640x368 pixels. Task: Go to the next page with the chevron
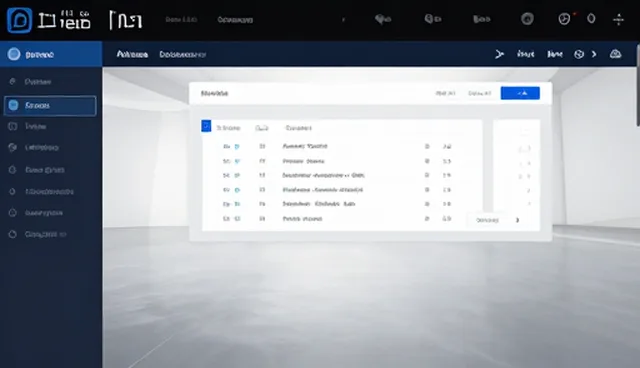tap(518, 220)
